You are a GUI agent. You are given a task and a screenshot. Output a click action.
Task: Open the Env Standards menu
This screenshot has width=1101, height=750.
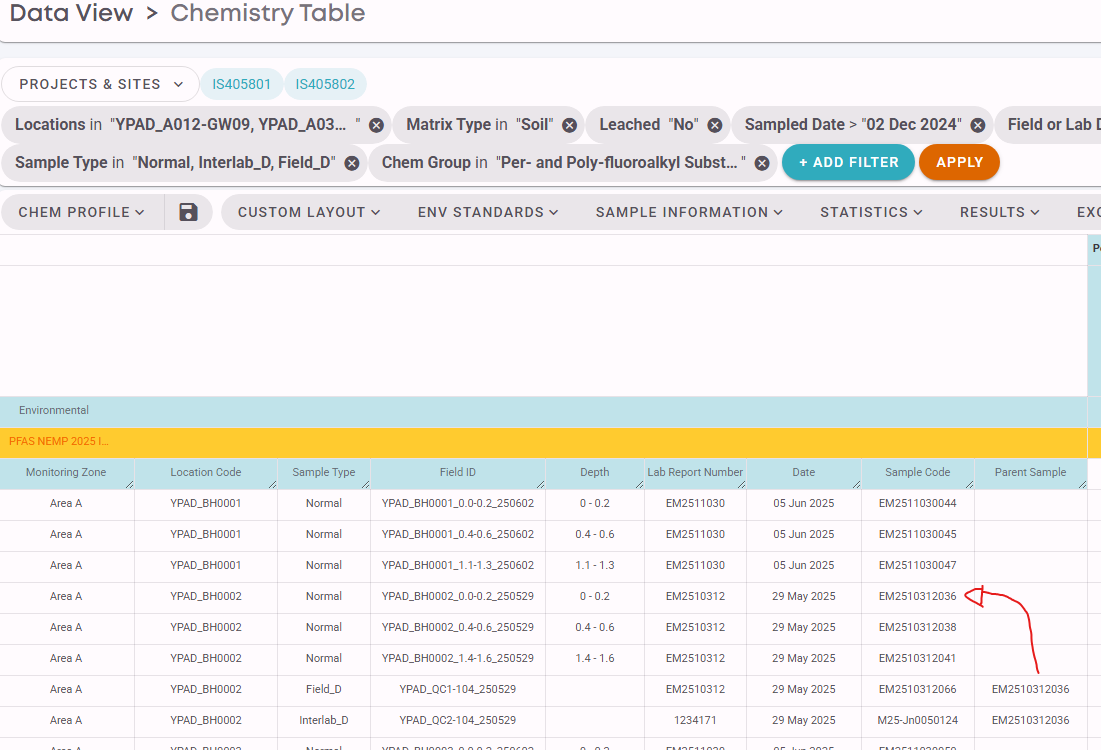coord(488,212)
